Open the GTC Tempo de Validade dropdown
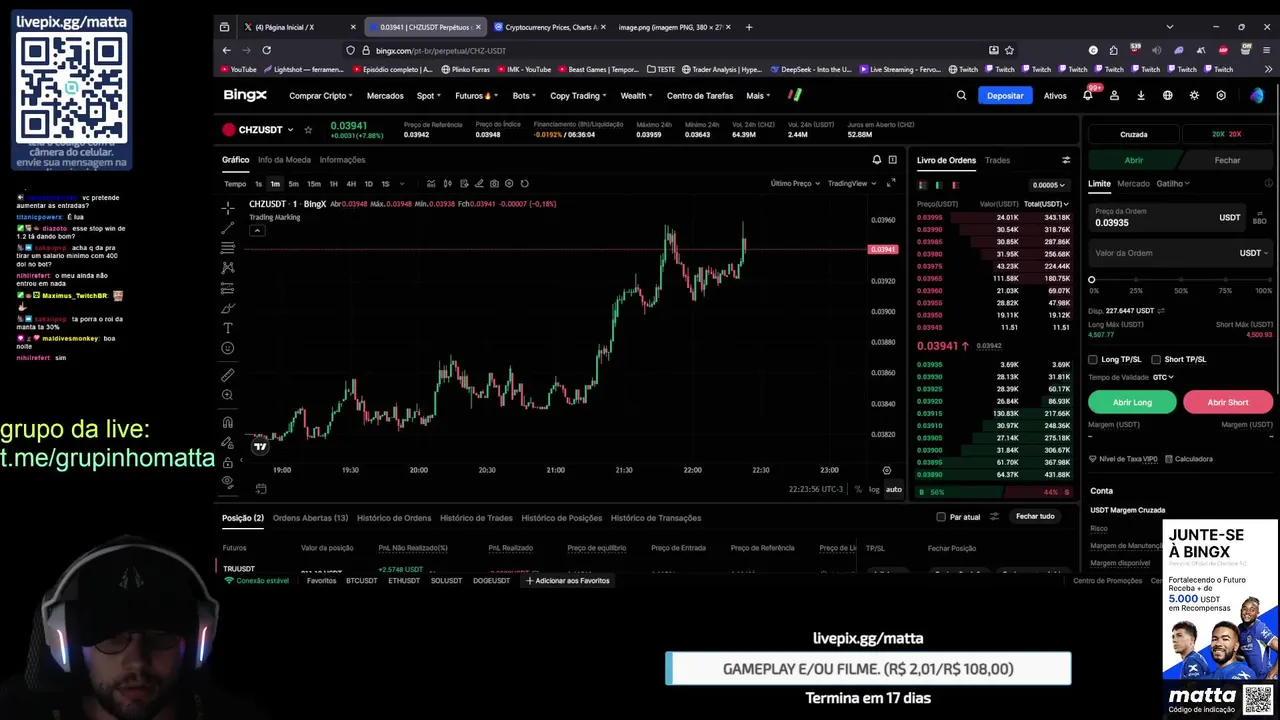Screen dimensions: 1280x720 (x=1163, y=377)
